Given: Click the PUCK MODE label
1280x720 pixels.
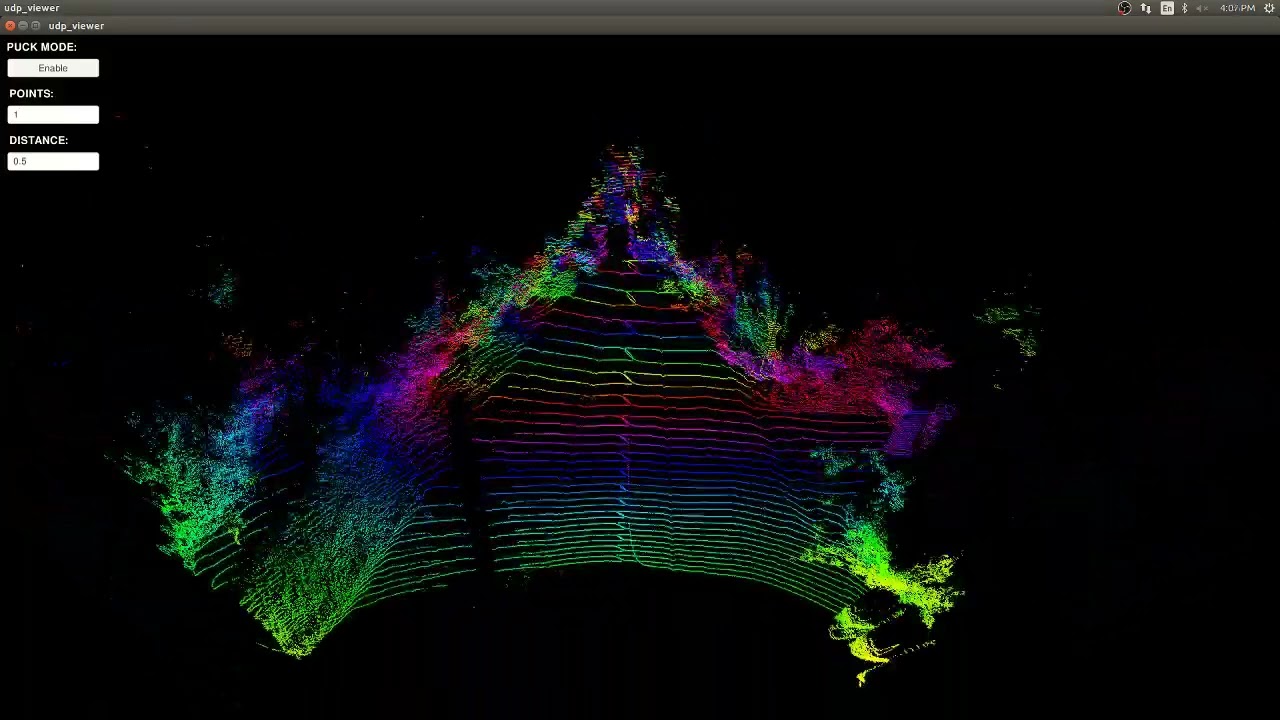Looking at the screenshot, I should tap(42, 47).
